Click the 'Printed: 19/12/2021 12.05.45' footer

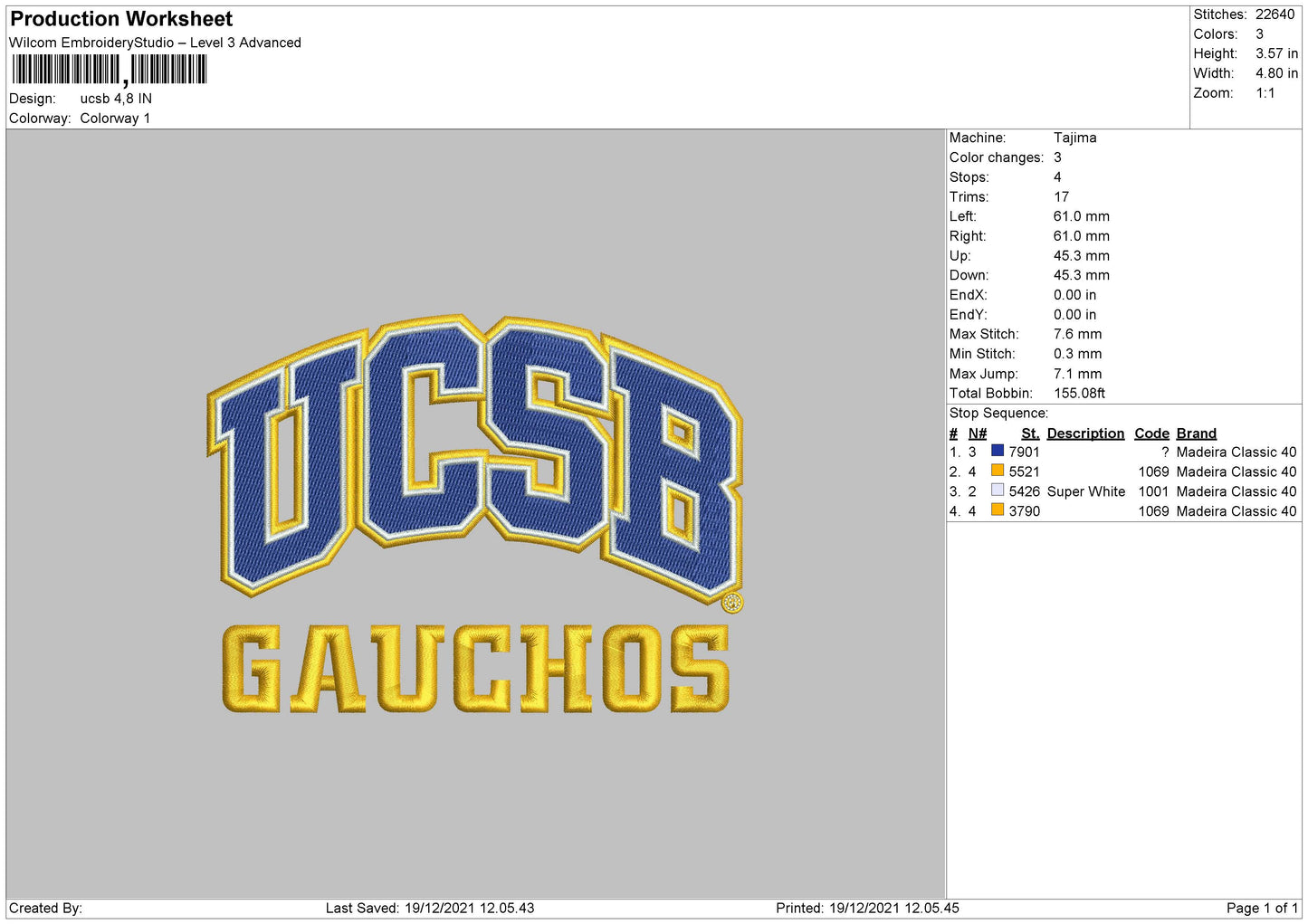(867, 908)
